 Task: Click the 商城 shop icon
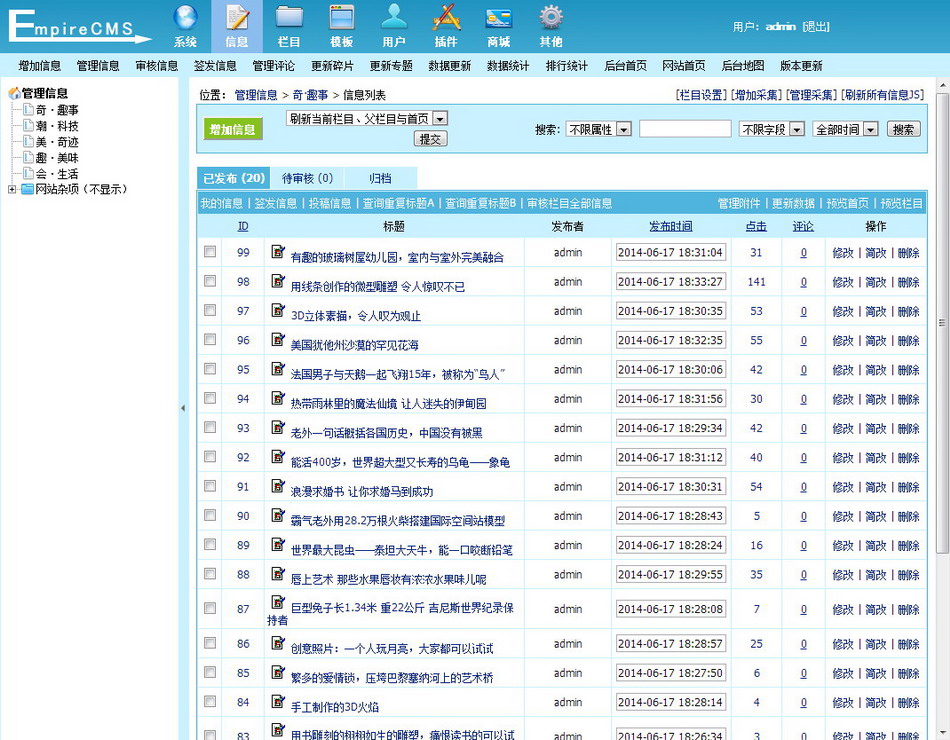point(498,19)
